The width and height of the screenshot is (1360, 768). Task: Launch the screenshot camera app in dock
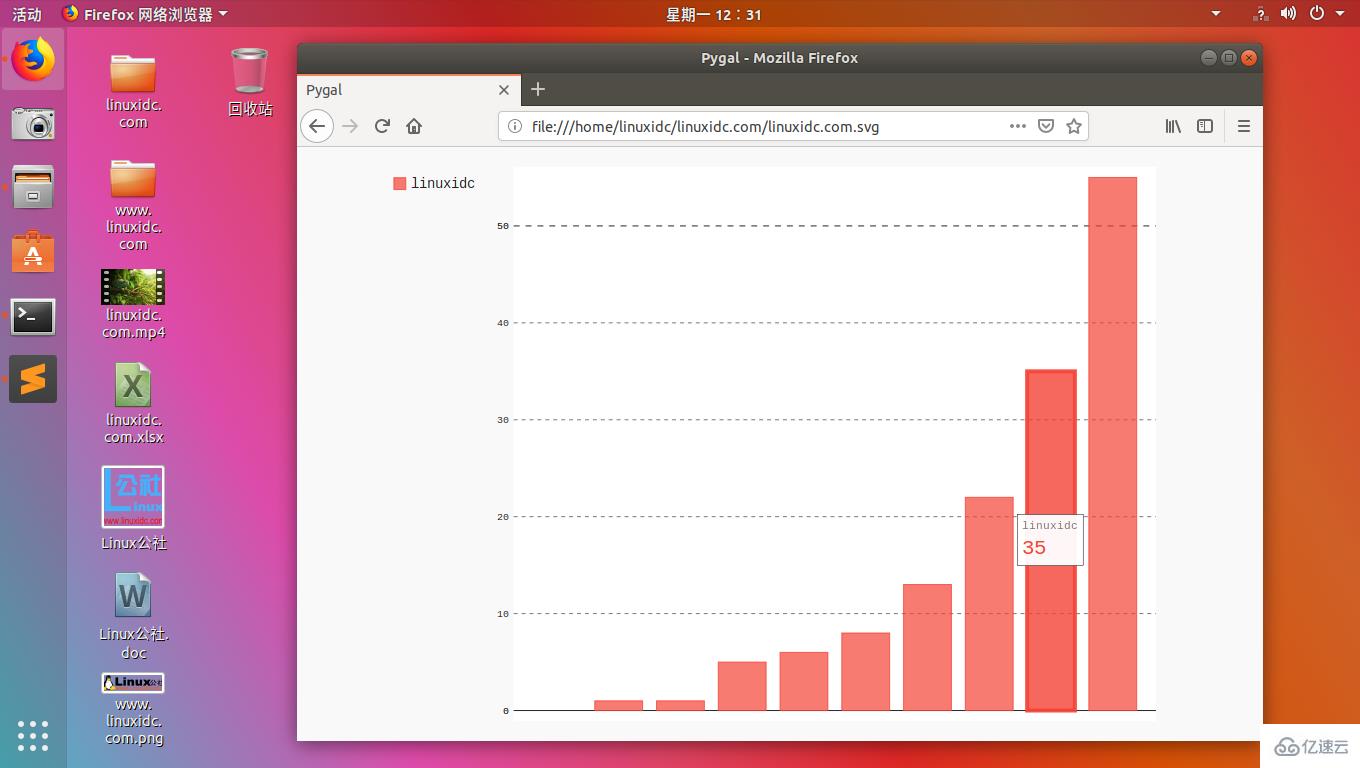(x=33, y=123)
